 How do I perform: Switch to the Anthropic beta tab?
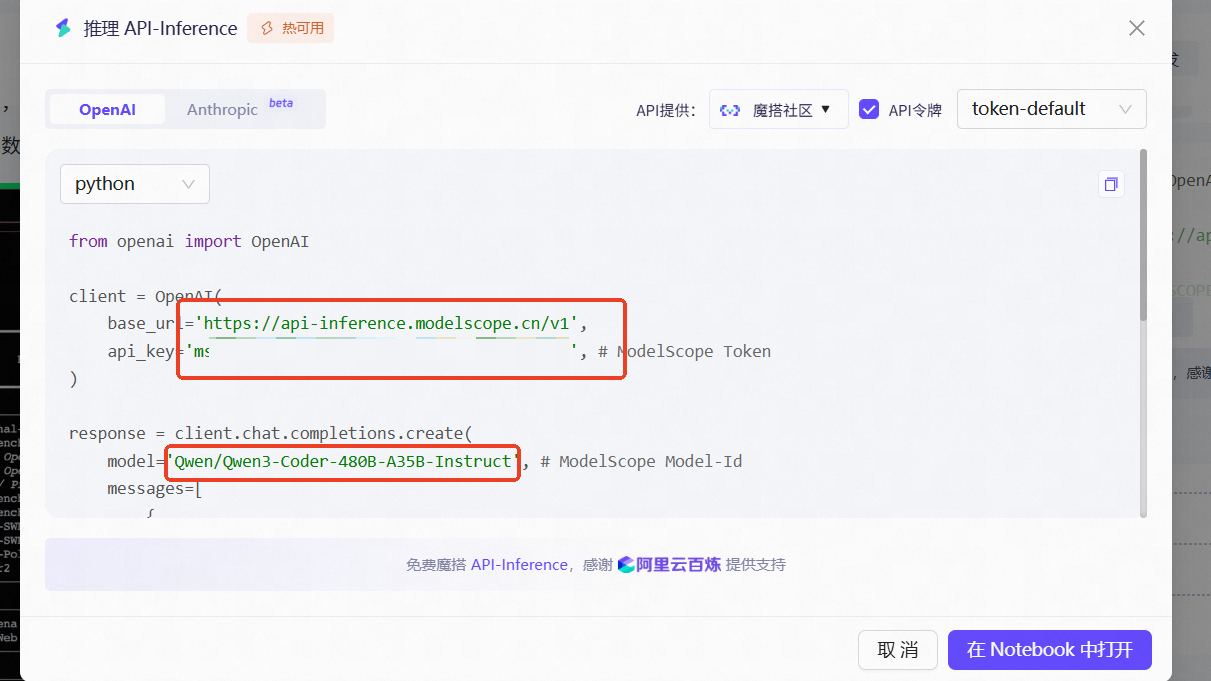[240, 109]
